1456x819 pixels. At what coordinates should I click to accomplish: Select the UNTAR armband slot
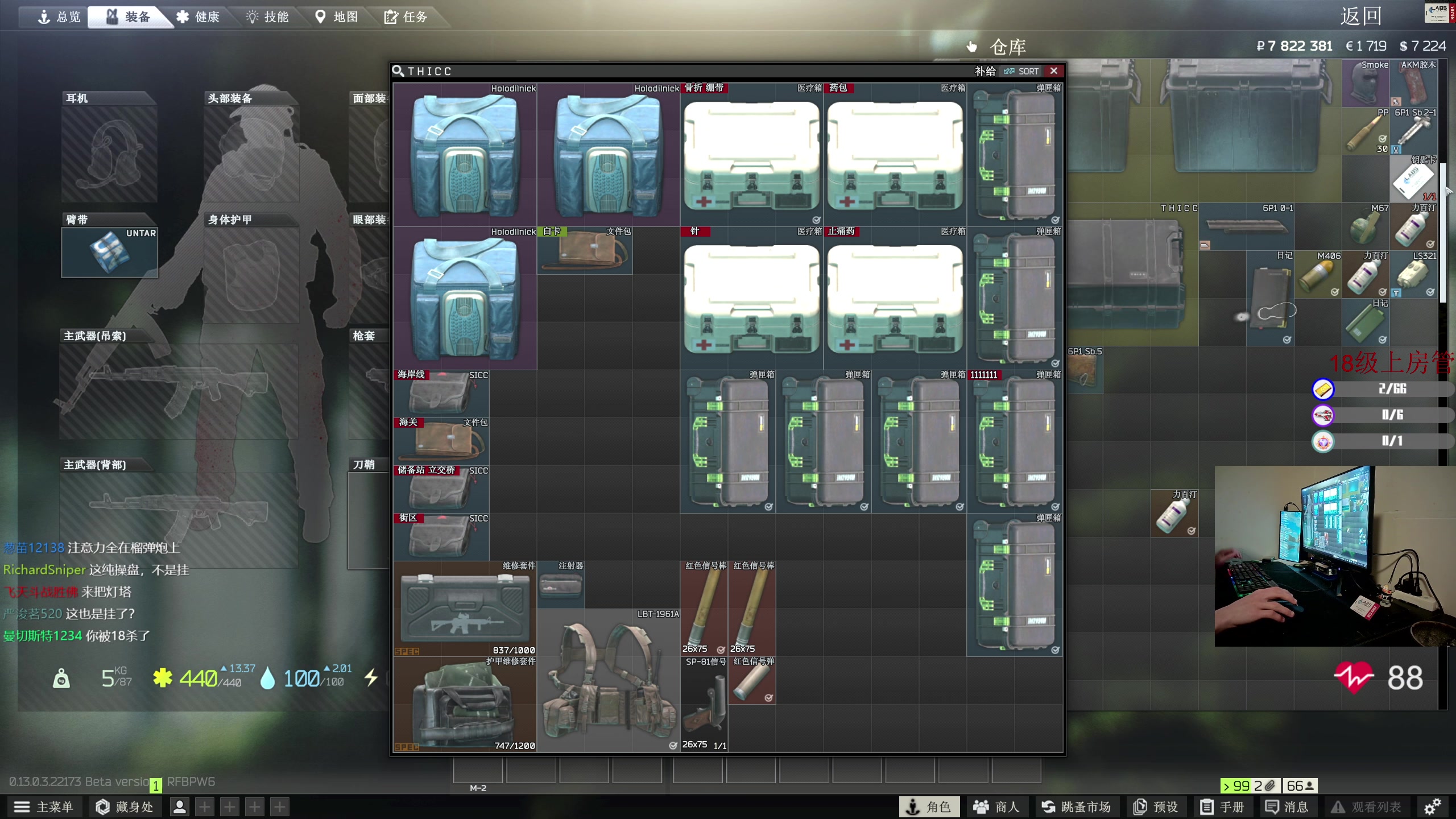(x=109, y=252)
